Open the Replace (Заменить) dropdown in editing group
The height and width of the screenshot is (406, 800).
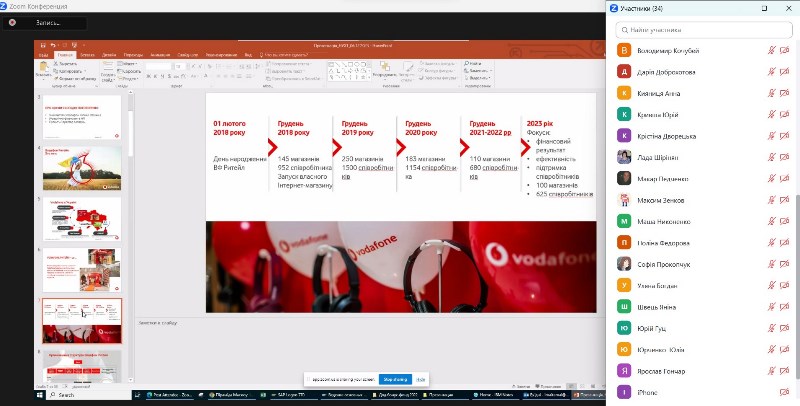pyautogui.click(x=479, y=70)
